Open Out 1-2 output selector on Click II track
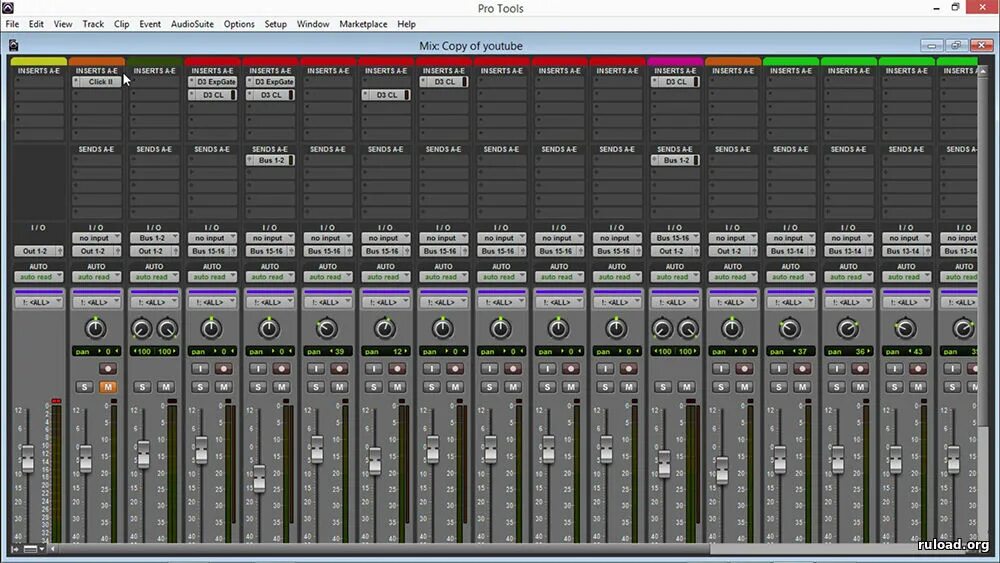This screenshot has height=563, width=1000. (92, 251)
